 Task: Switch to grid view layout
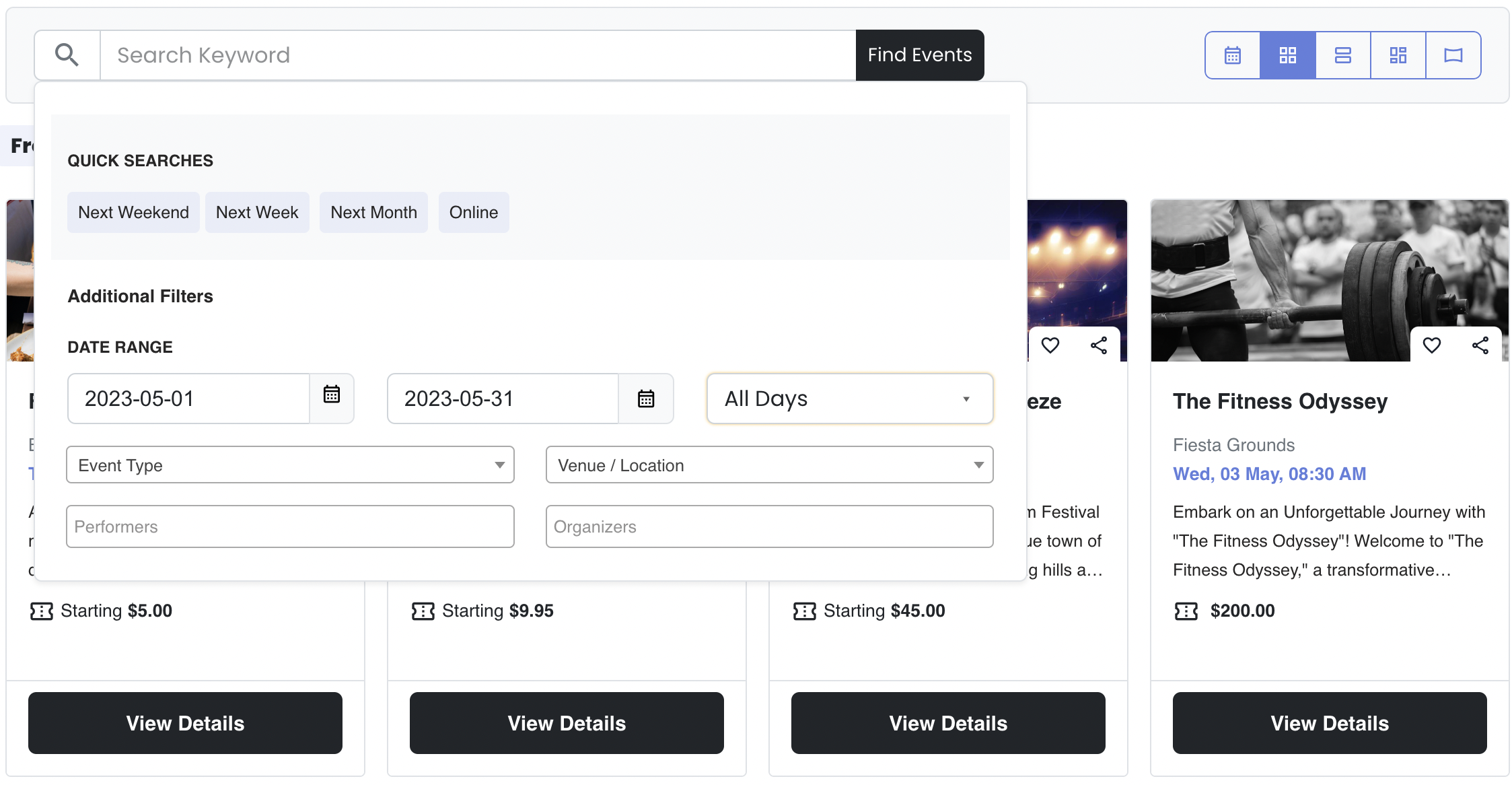(x=1287, y=55)
